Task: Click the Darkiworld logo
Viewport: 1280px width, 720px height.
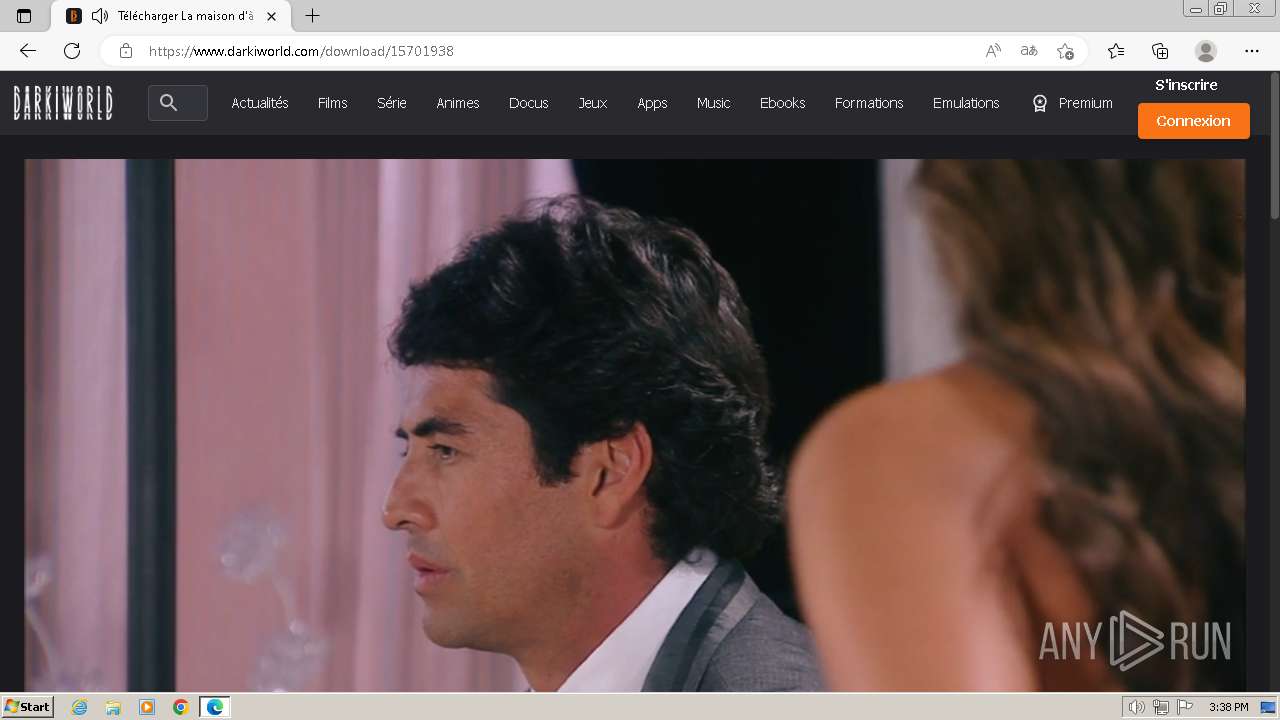Action: [x=63, y=102]
